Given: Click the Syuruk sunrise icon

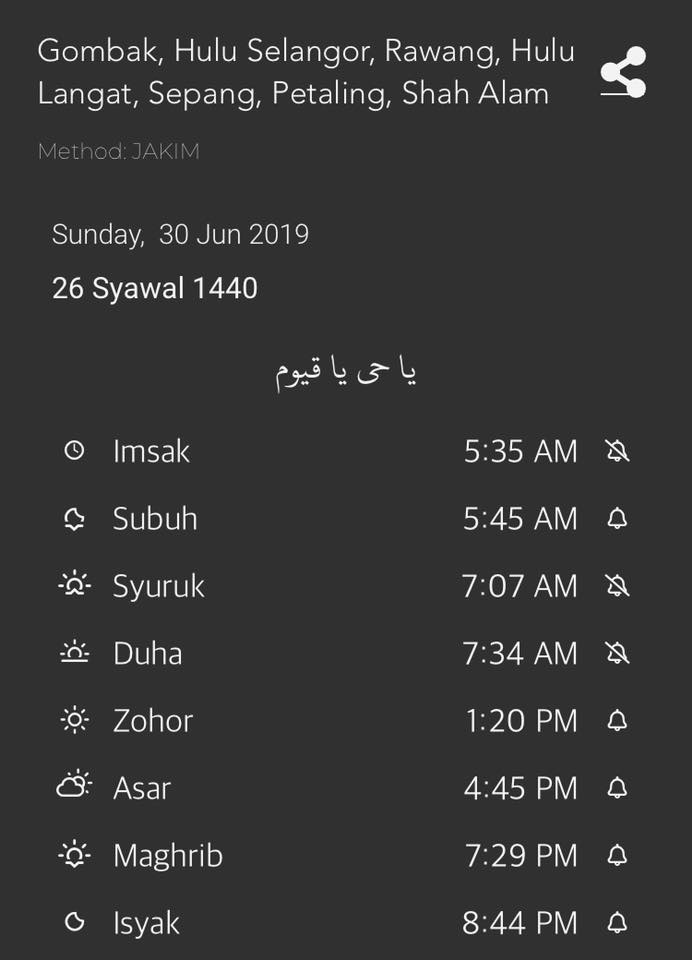Looking at the screenshot, I should 74,585.
